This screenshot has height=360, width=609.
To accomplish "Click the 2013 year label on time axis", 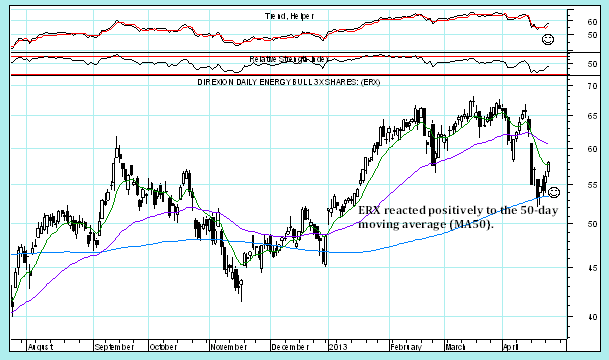I will 338,347.
